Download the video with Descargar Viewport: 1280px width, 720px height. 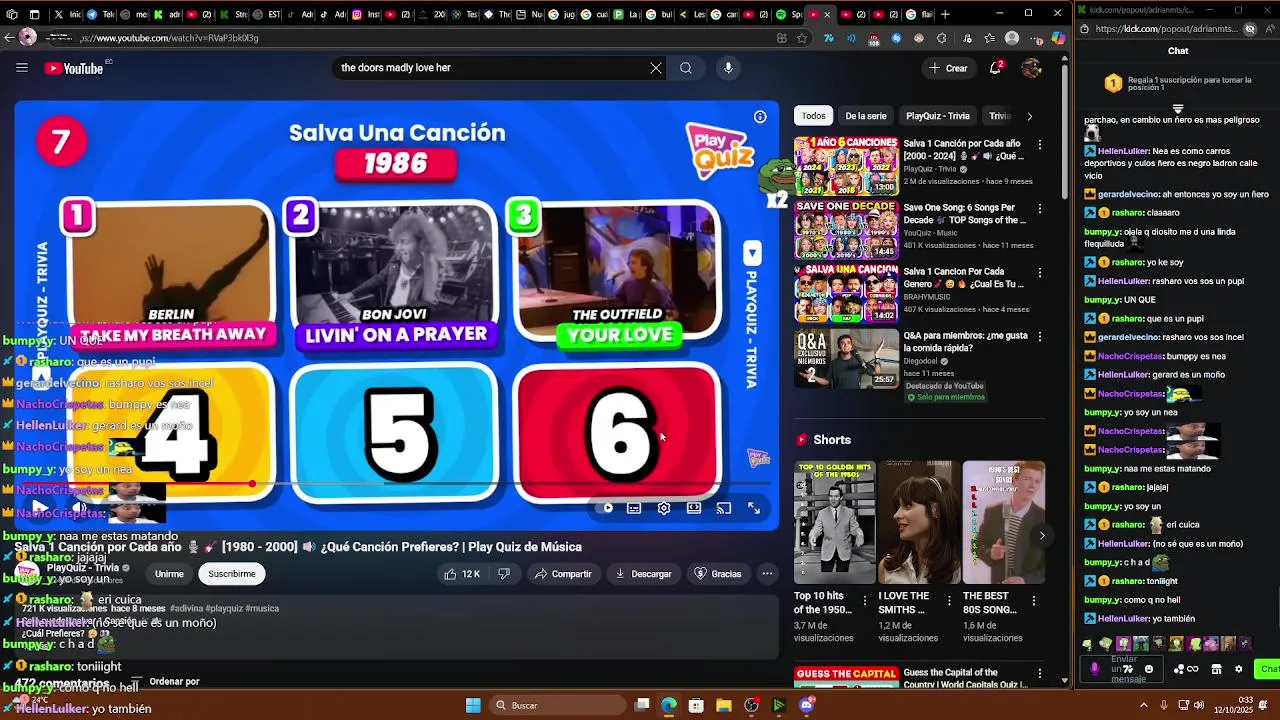pyautogui.click(x=643, y=574)
